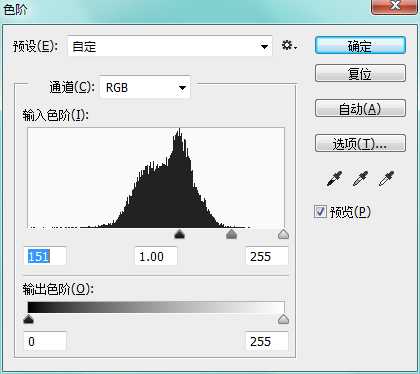Toggle the 预览(P) preview checkbox

pyautogui.click(x=320, y=211)
